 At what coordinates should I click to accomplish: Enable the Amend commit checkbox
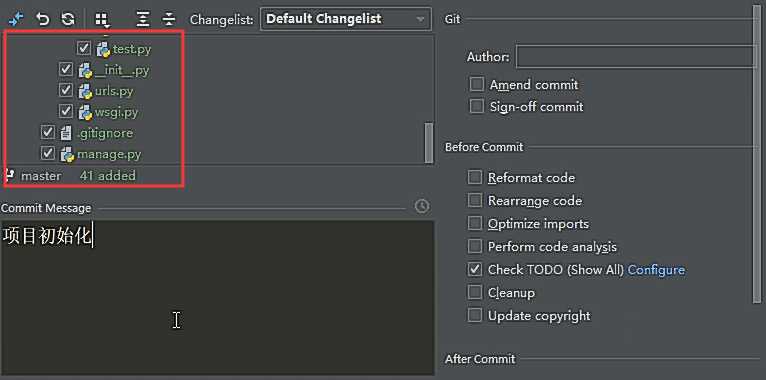(x=476, y=84)
